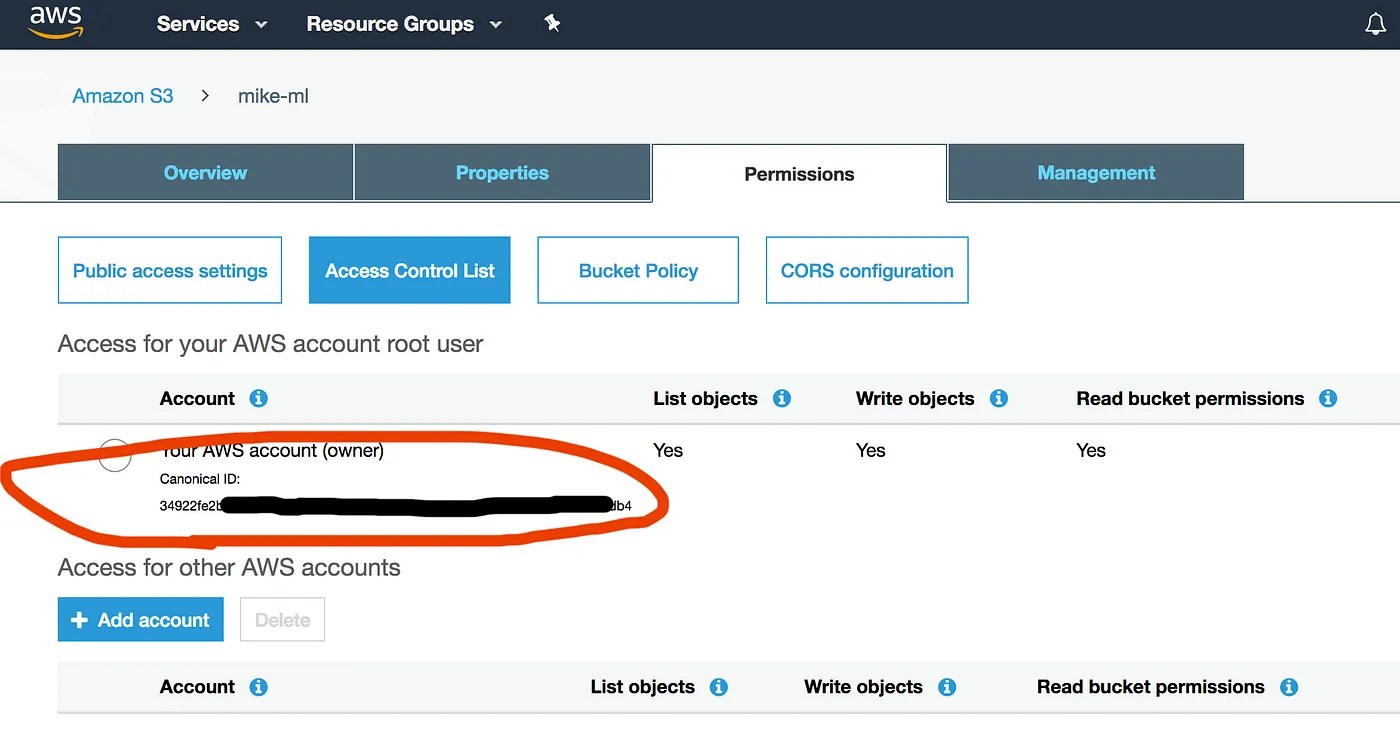Open the Bucket Policy section
1400x751 pixels.
[637, 270]
